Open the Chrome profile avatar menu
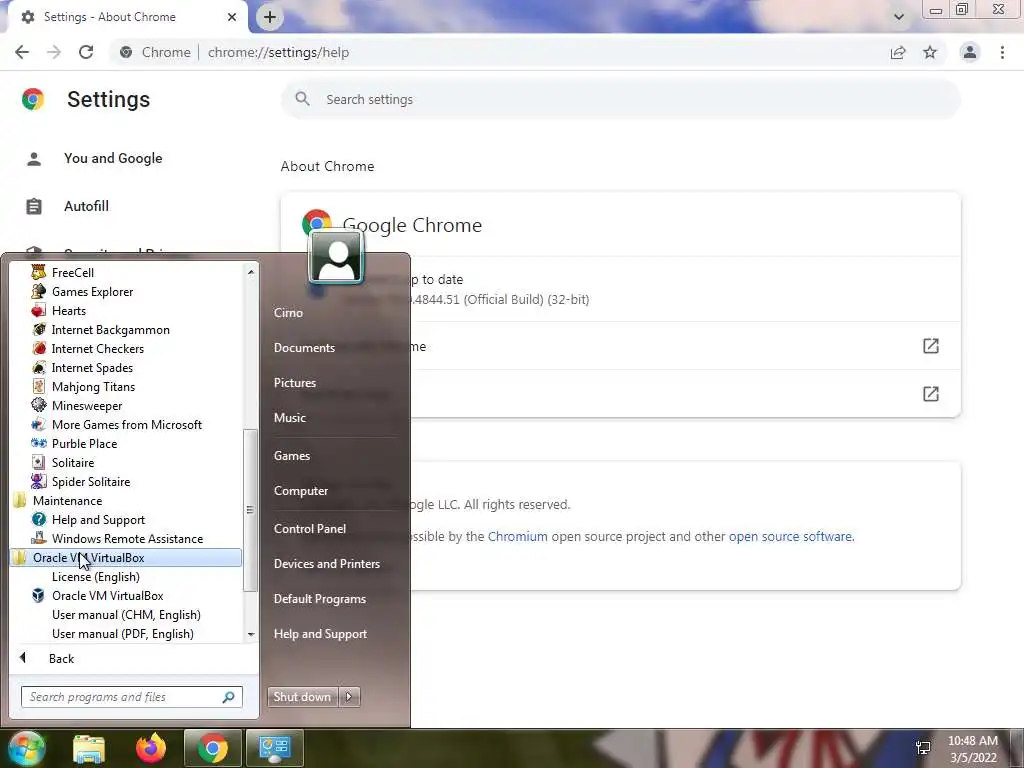This screenshot has width=1024, height=768. click(x=970, y=52)
